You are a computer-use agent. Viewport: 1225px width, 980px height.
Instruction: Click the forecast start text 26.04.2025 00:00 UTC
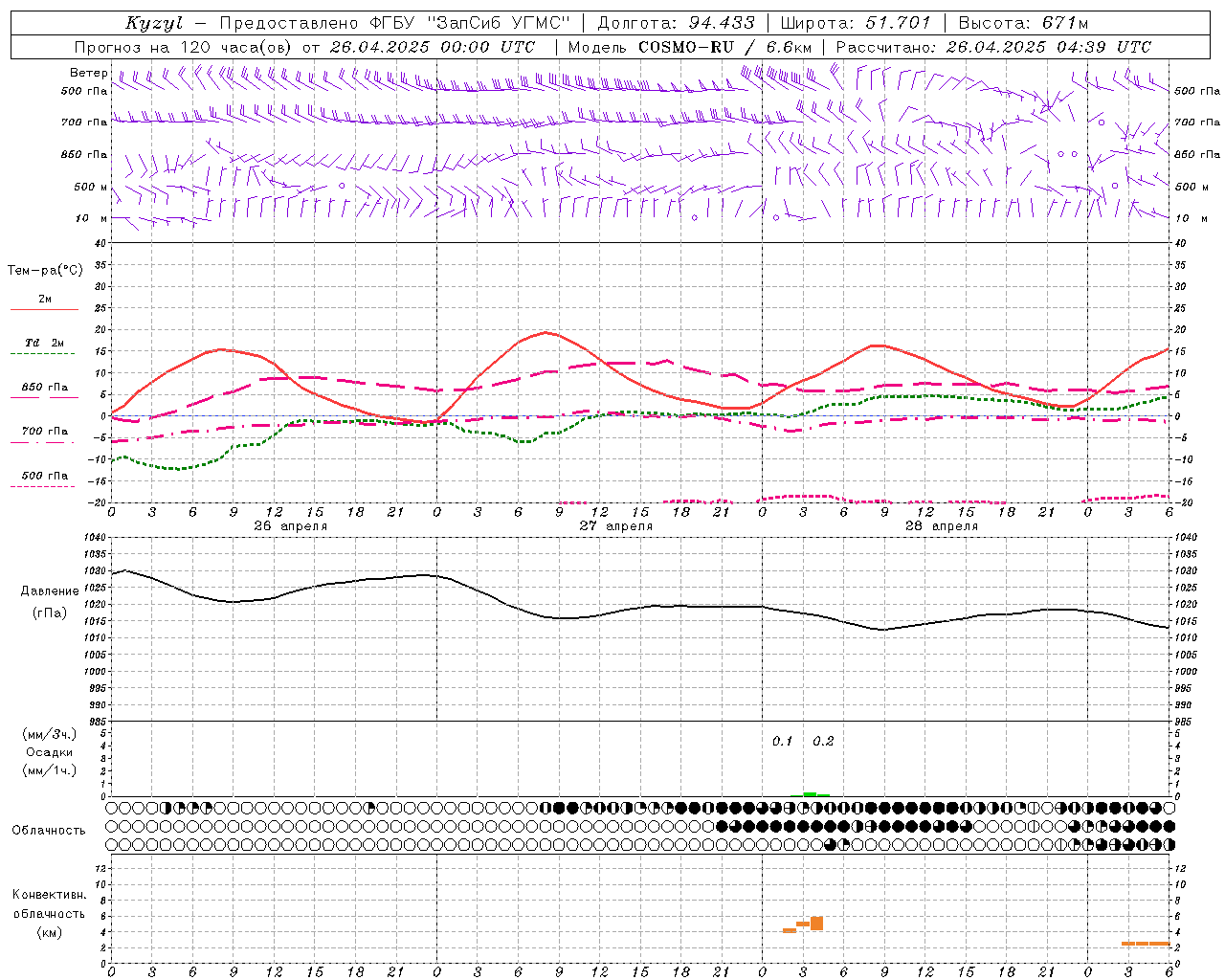(433, 47)
